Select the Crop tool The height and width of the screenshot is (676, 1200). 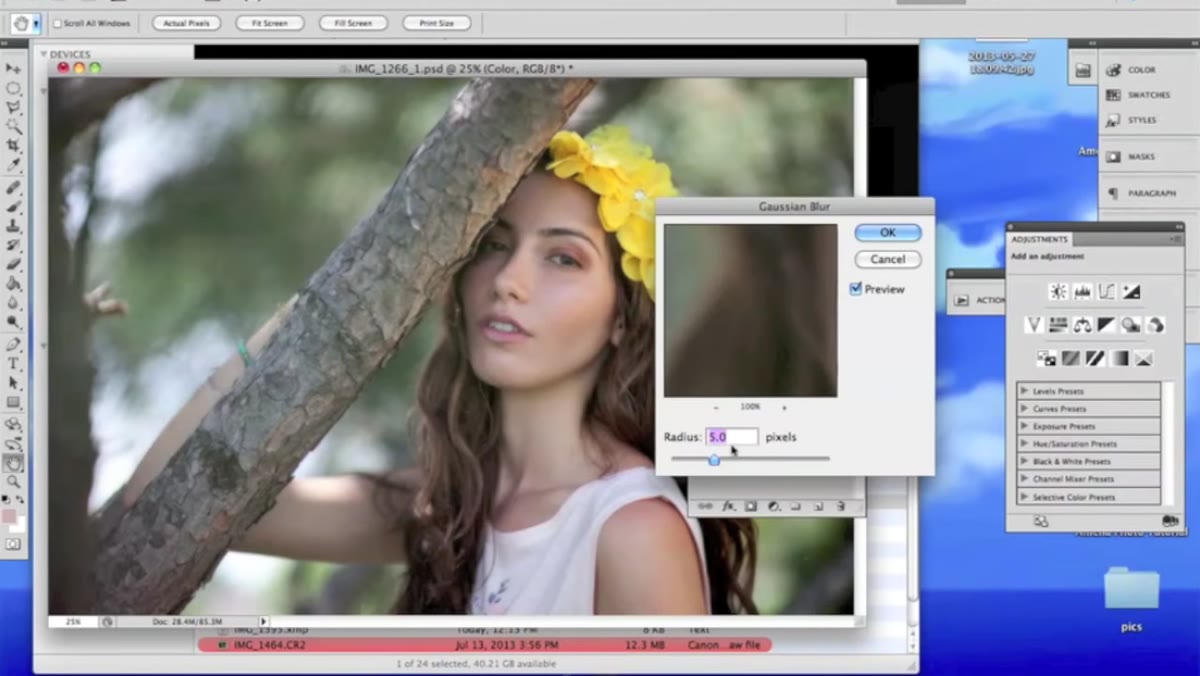tap(13, 146)
